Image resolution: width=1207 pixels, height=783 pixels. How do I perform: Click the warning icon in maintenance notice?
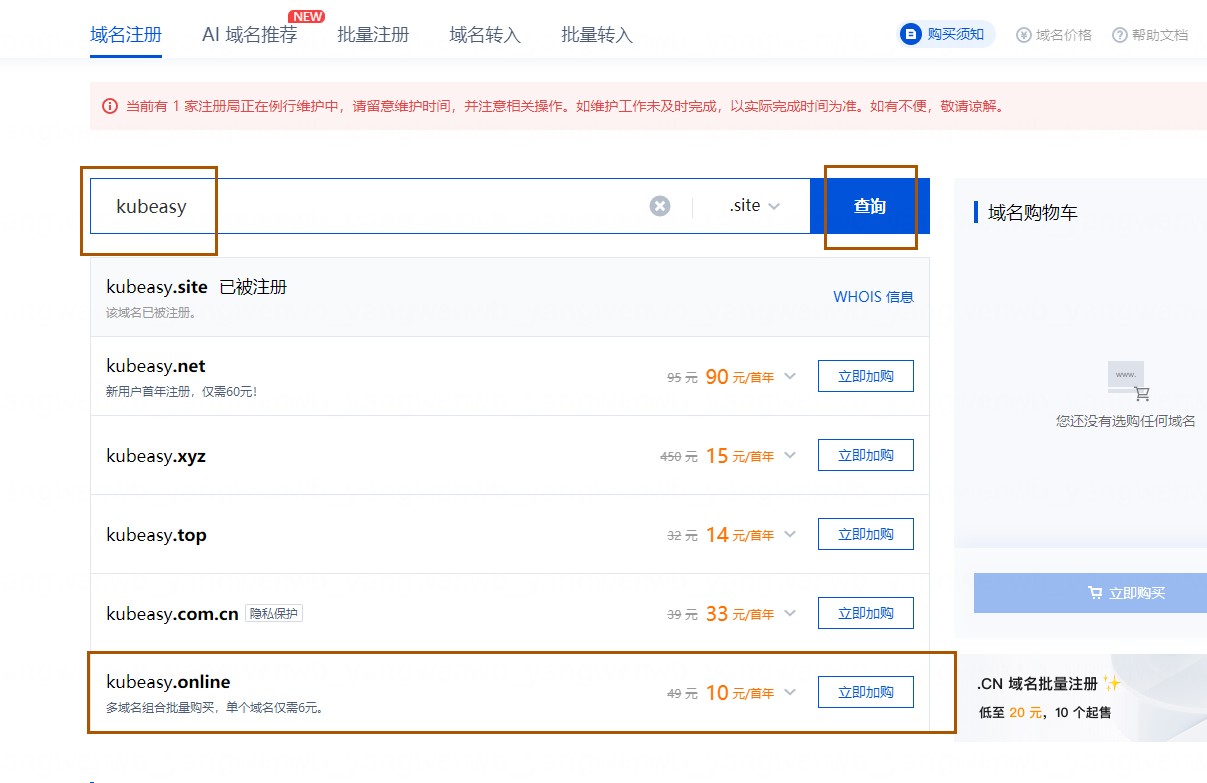pos(110,106)
